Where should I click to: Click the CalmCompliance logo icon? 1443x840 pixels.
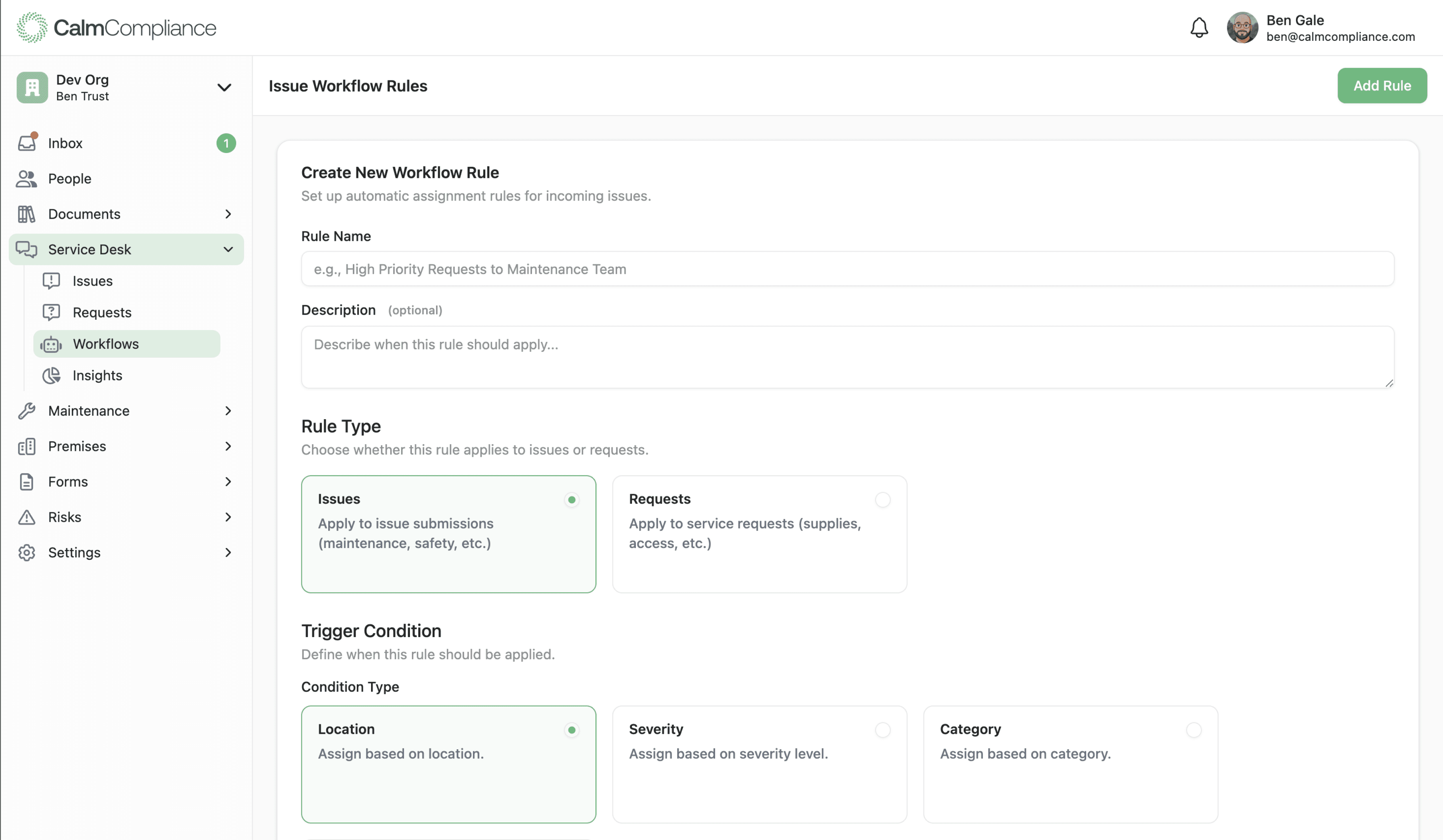(31, 27)
